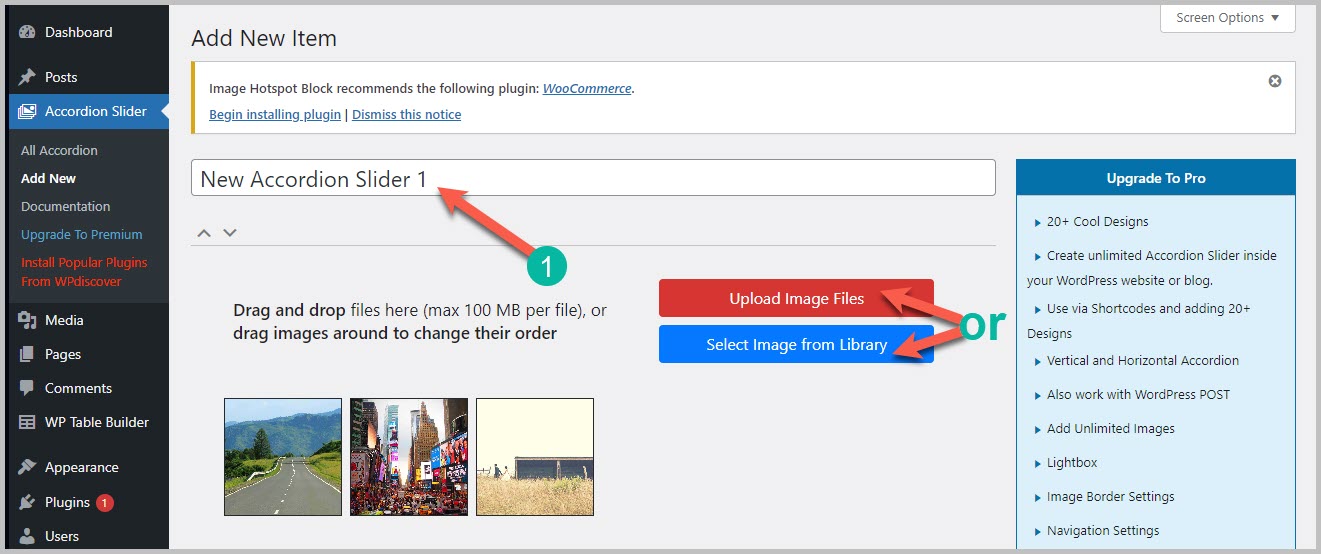The image size is (1321, 554).
Task: Open the Appearance menu
Action: point(84,467)
